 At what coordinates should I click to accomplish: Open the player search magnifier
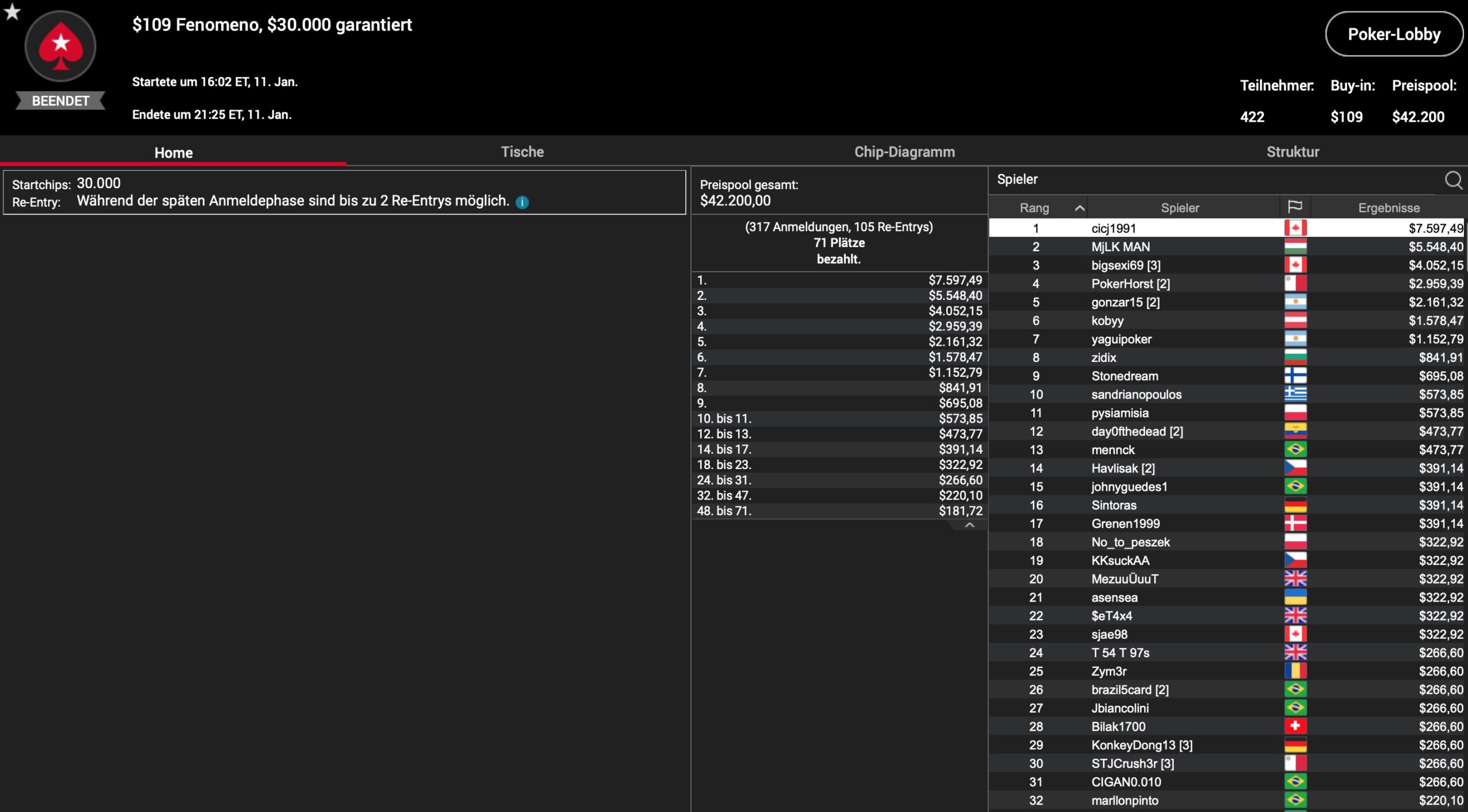click(x=1453, y=180)
